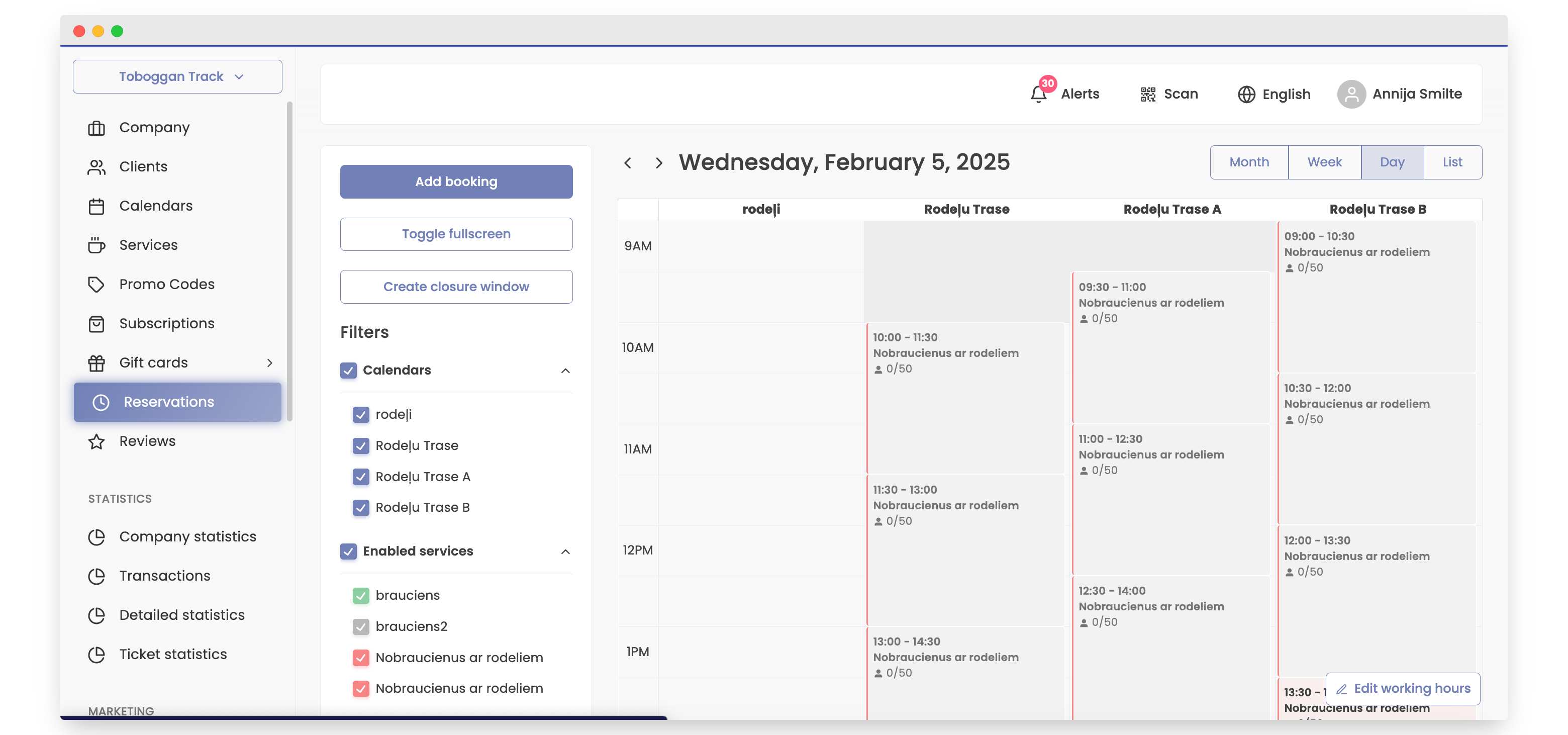Open the Toboggan Track dropdown
1568x735 pixels.
[x=177, y=77]
